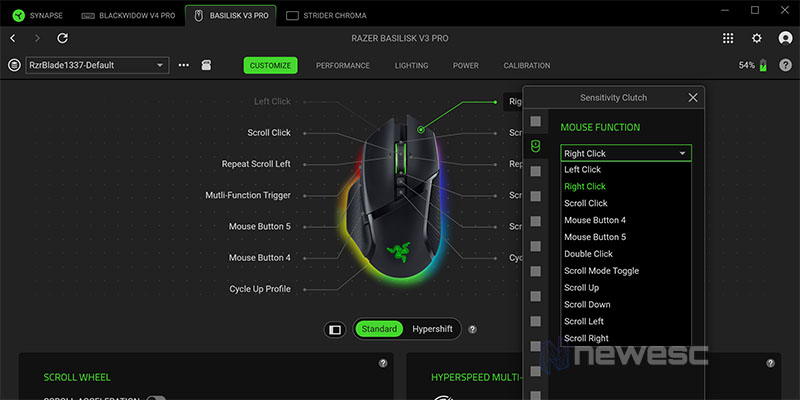Close the Sensitivity Clutch panel
The height and width of the screenshot is (400, 800).
click(x=693, y=98)
